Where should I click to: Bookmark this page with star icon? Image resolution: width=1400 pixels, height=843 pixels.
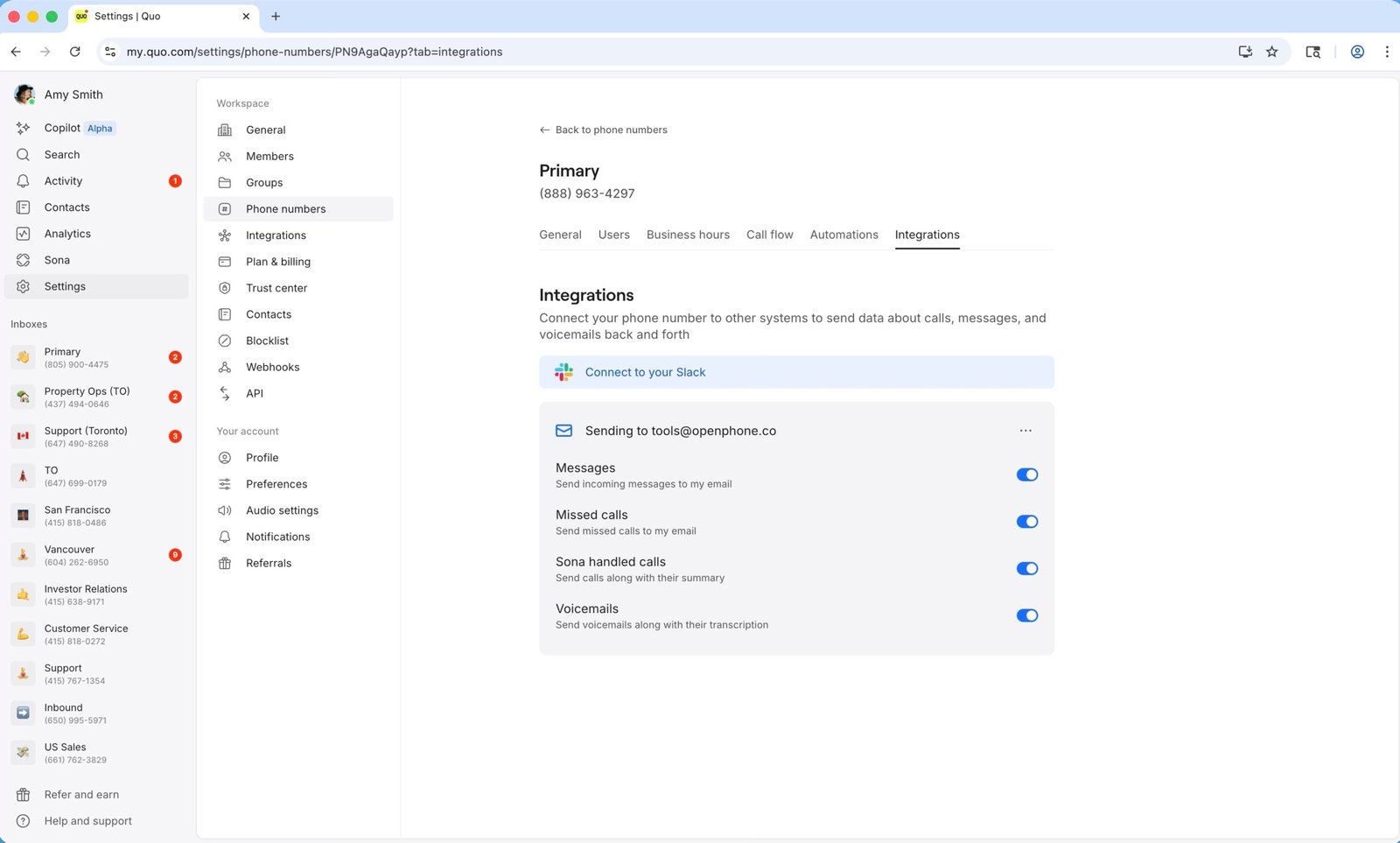point(1271,52)
